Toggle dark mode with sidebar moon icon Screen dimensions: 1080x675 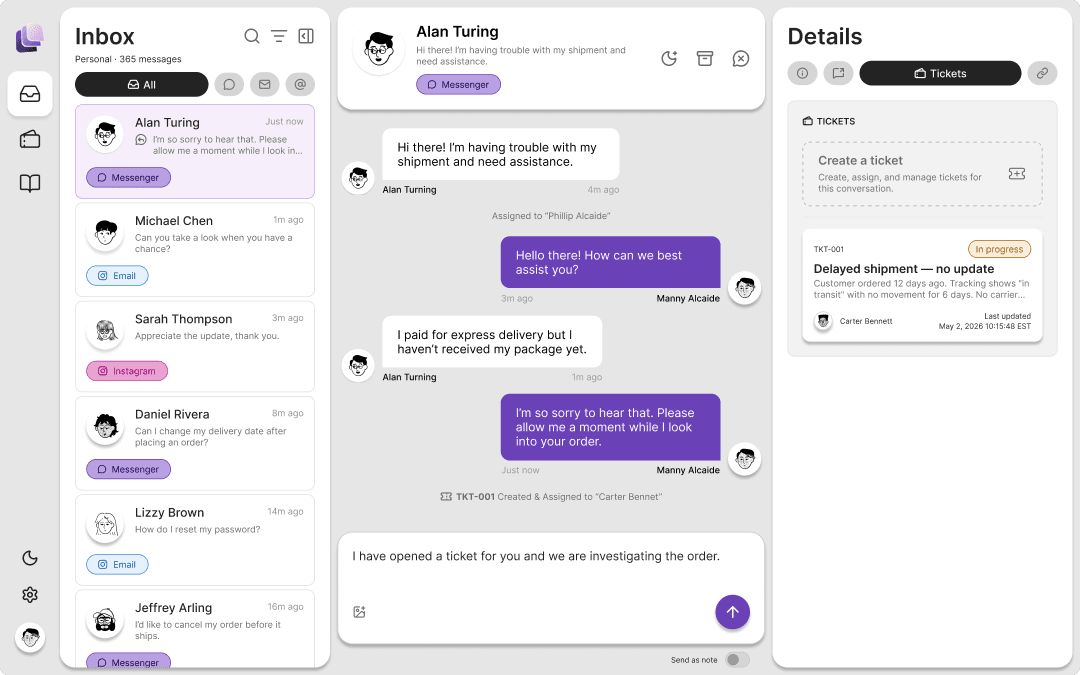tap(30, 558)
